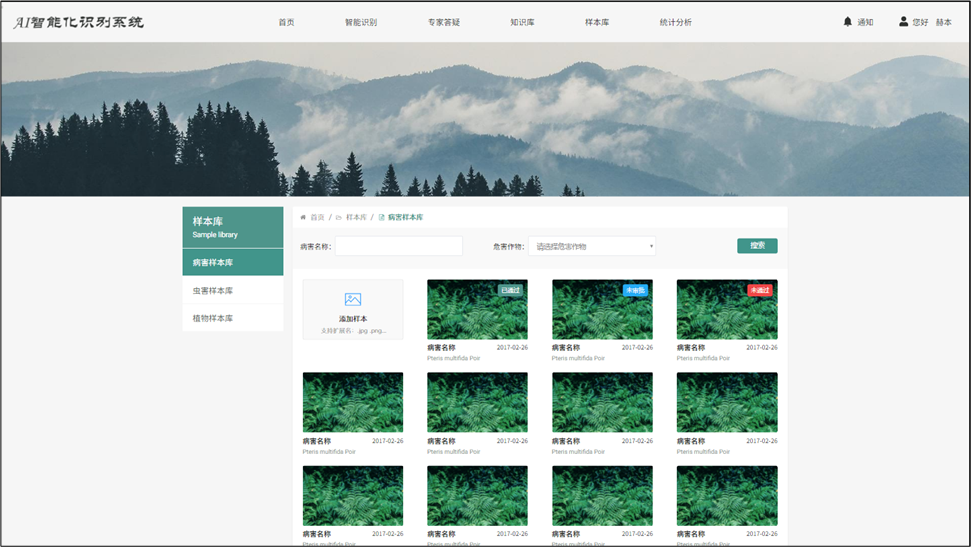Click the green 已通过 status badge
Image resolution: width=971 pixels, height=547 pixels.
coord(511,290)
